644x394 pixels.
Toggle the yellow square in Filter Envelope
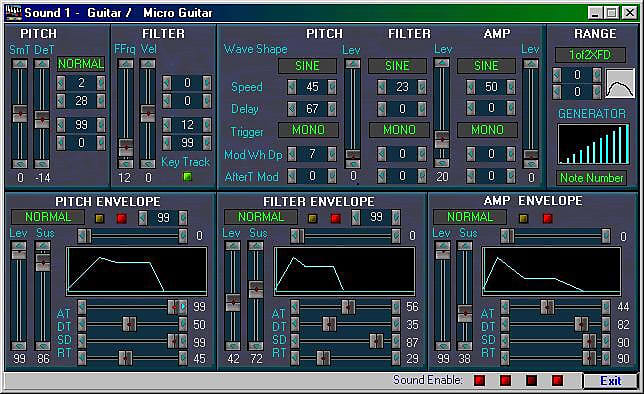pos(313,218)
